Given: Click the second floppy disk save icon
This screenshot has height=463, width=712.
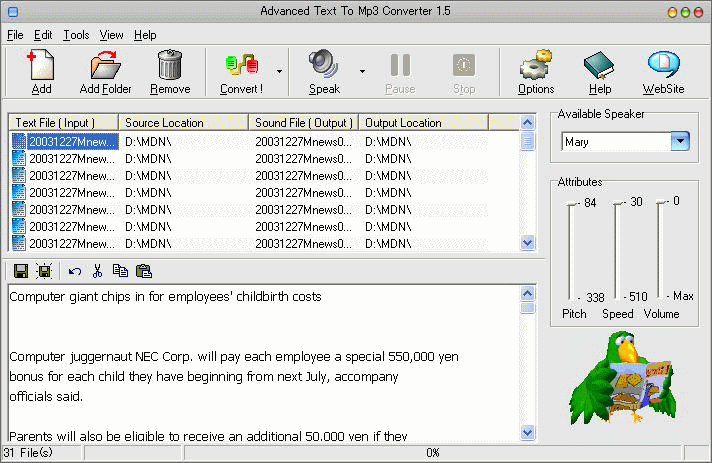Looking at the screenshot, I should (44, 271).
